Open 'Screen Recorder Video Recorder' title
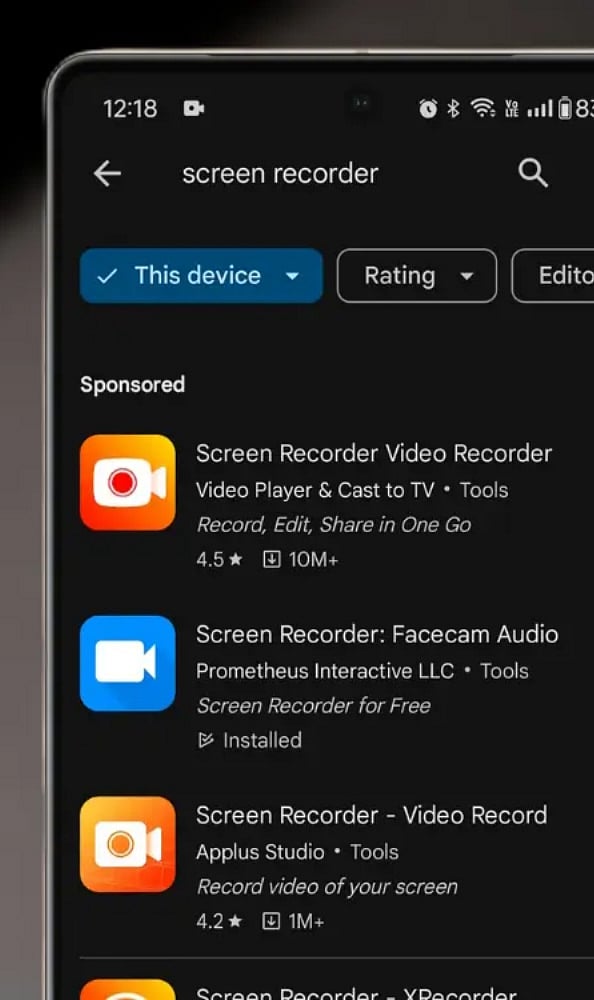Viewport: 594px width, 1000px height. point(374,453)
